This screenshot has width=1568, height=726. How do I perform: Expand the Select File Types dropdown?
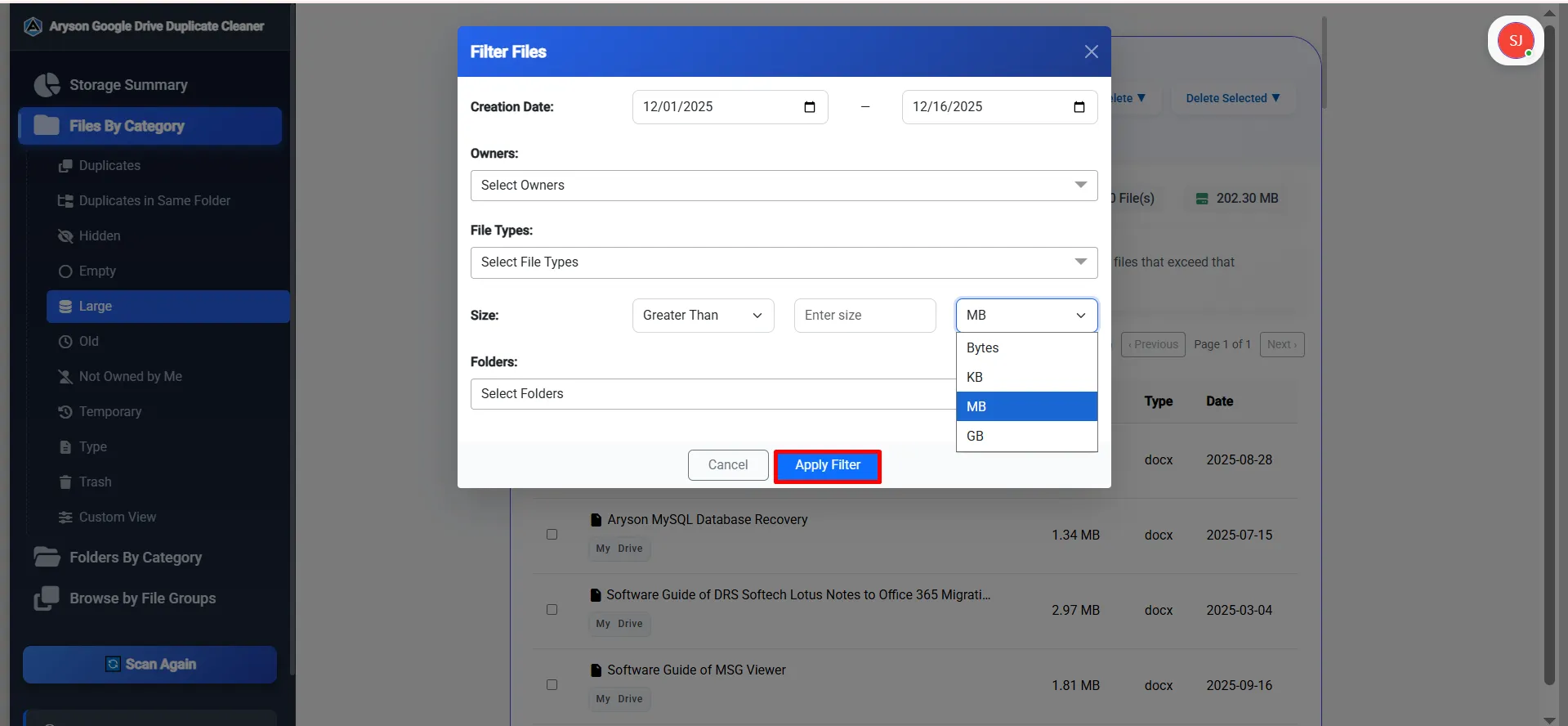coord(784,262)
